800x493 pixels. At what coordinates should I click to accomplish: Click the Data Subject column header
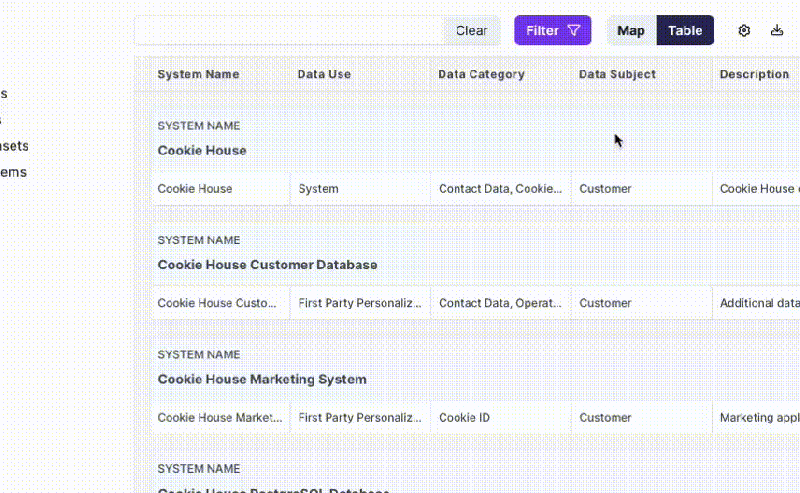[x=617, y=74]
